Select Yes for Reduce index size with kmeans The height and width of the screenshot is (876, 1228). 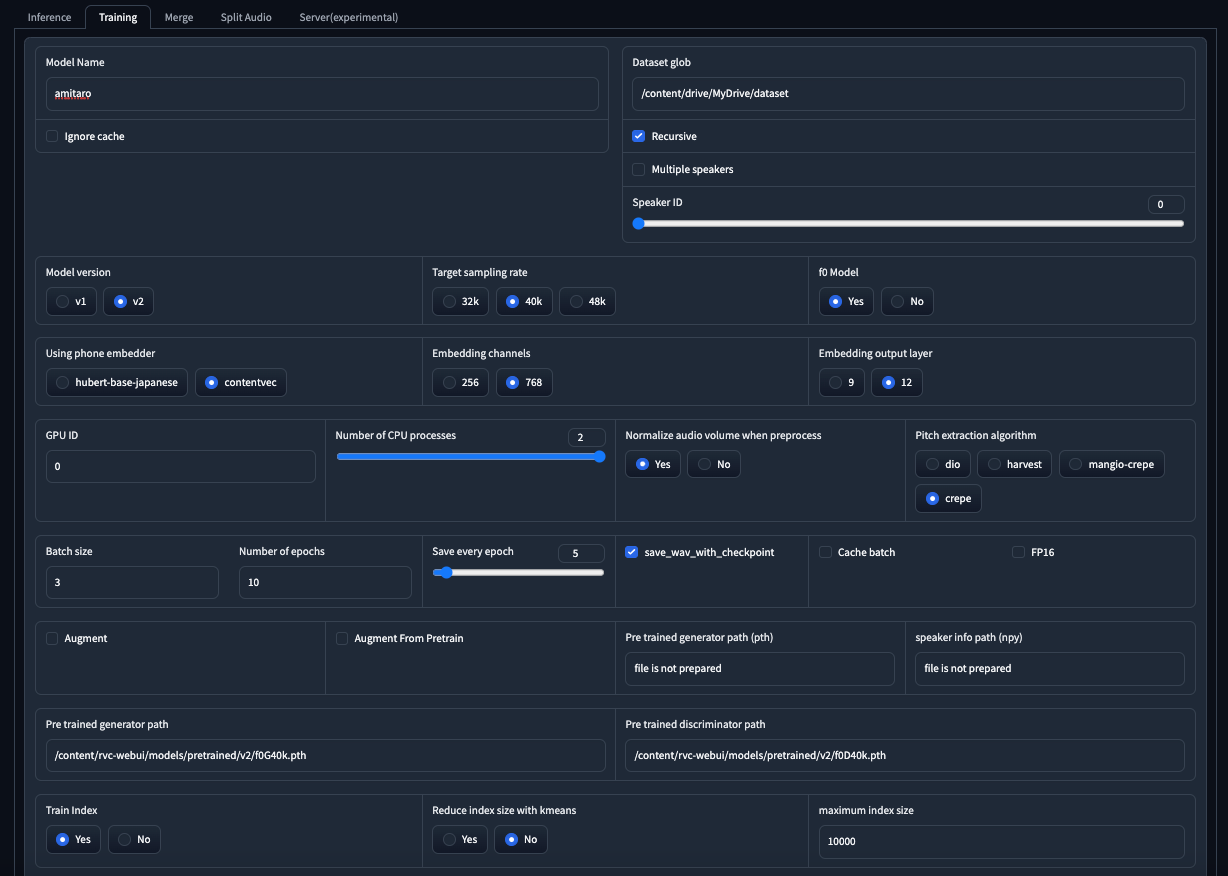click(x=460, y=839)
